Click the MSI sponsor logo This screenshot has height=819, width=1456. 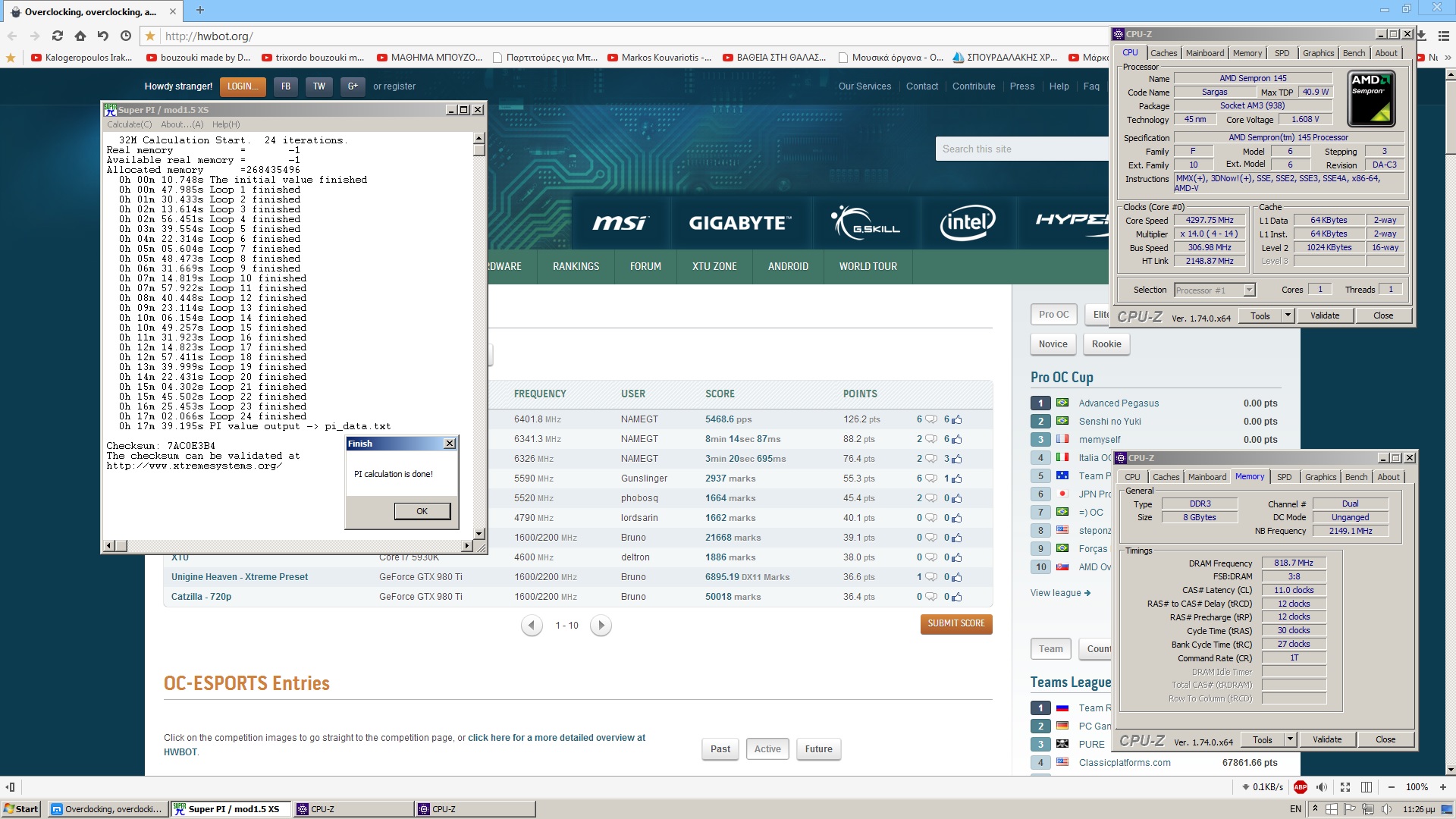click(x=620, y=222)
